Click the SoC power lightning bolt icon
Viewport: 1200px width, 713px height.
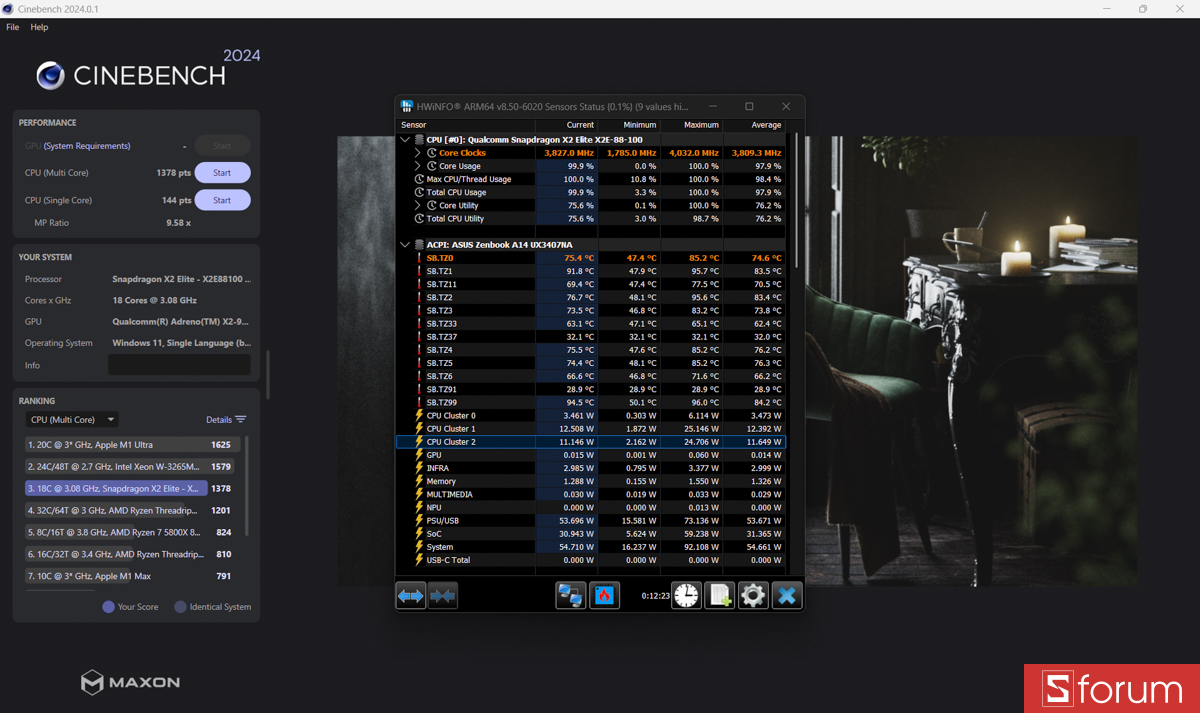click(420, 534)
